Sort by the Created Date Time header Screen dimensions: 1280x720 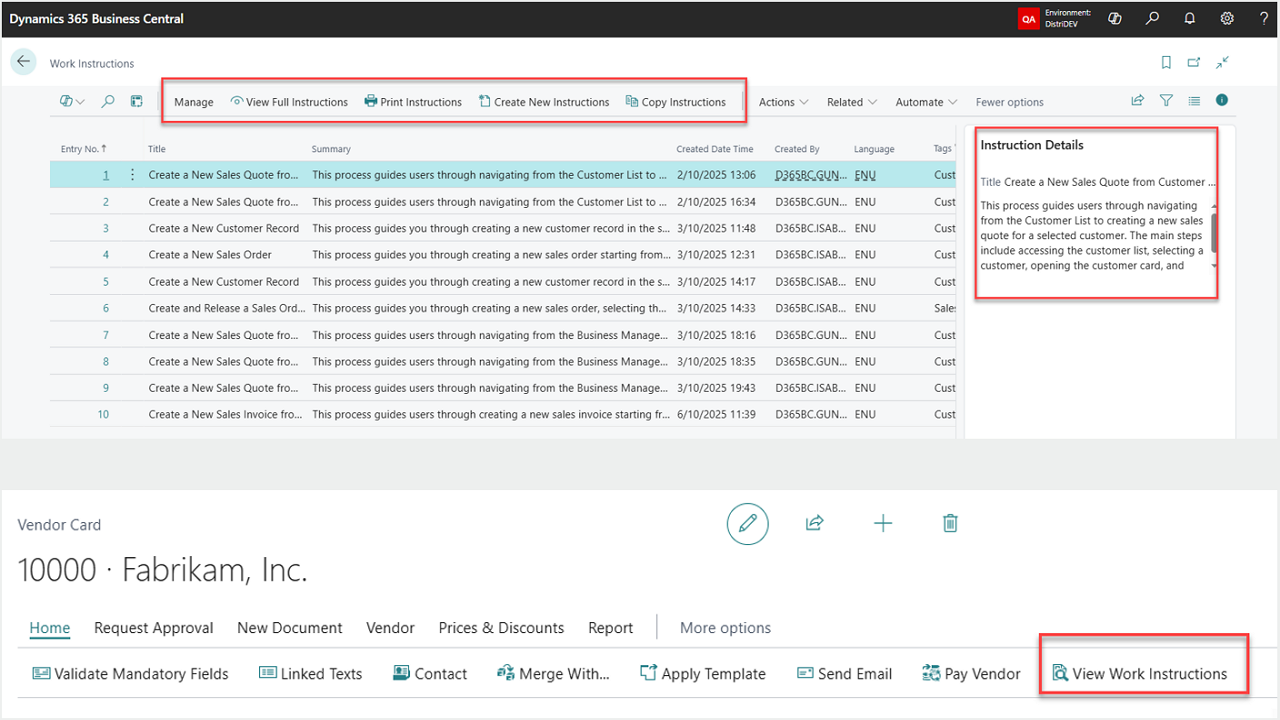(715, 149)
